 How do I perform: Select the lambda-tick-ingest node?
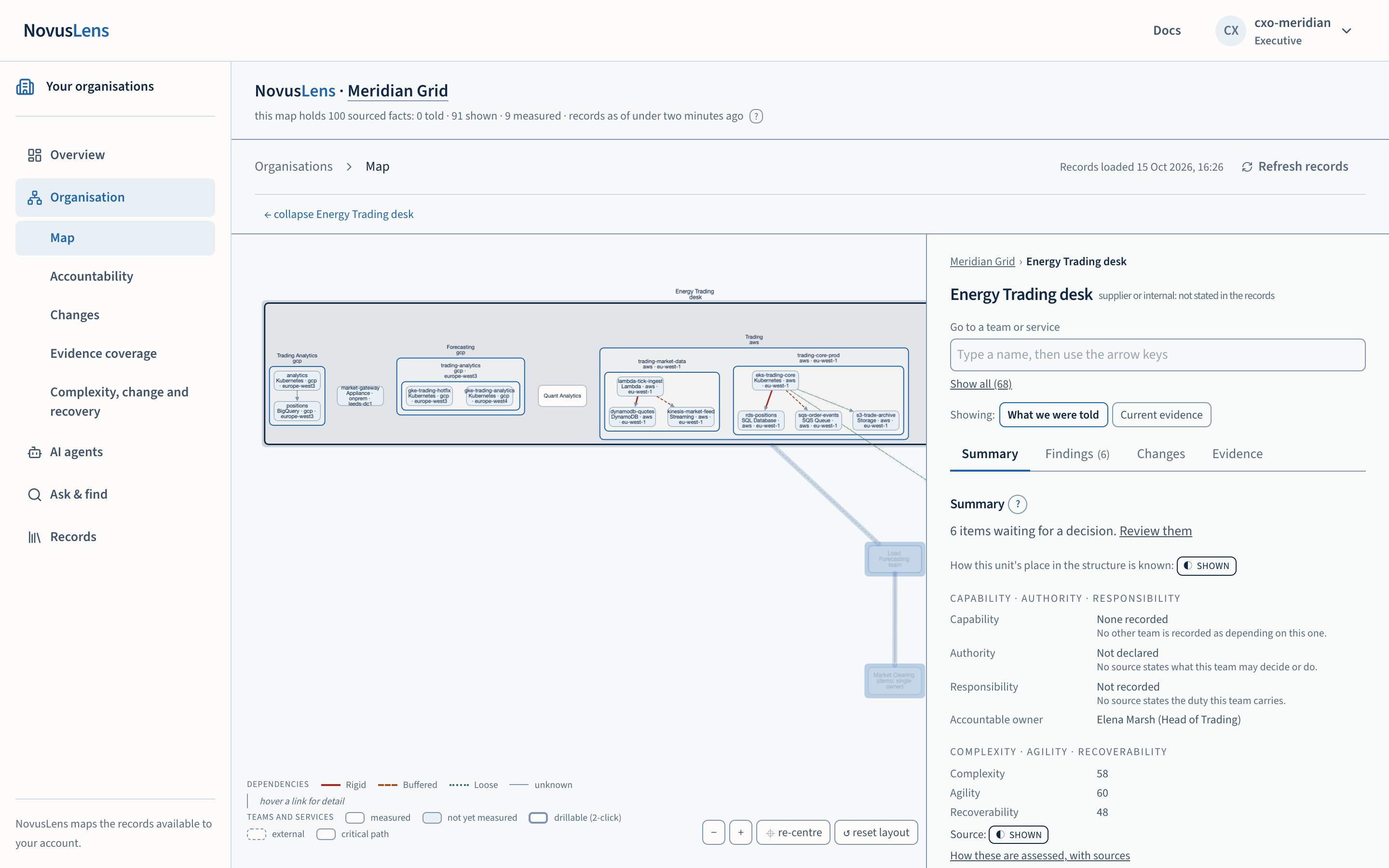[x=640, y=386]
